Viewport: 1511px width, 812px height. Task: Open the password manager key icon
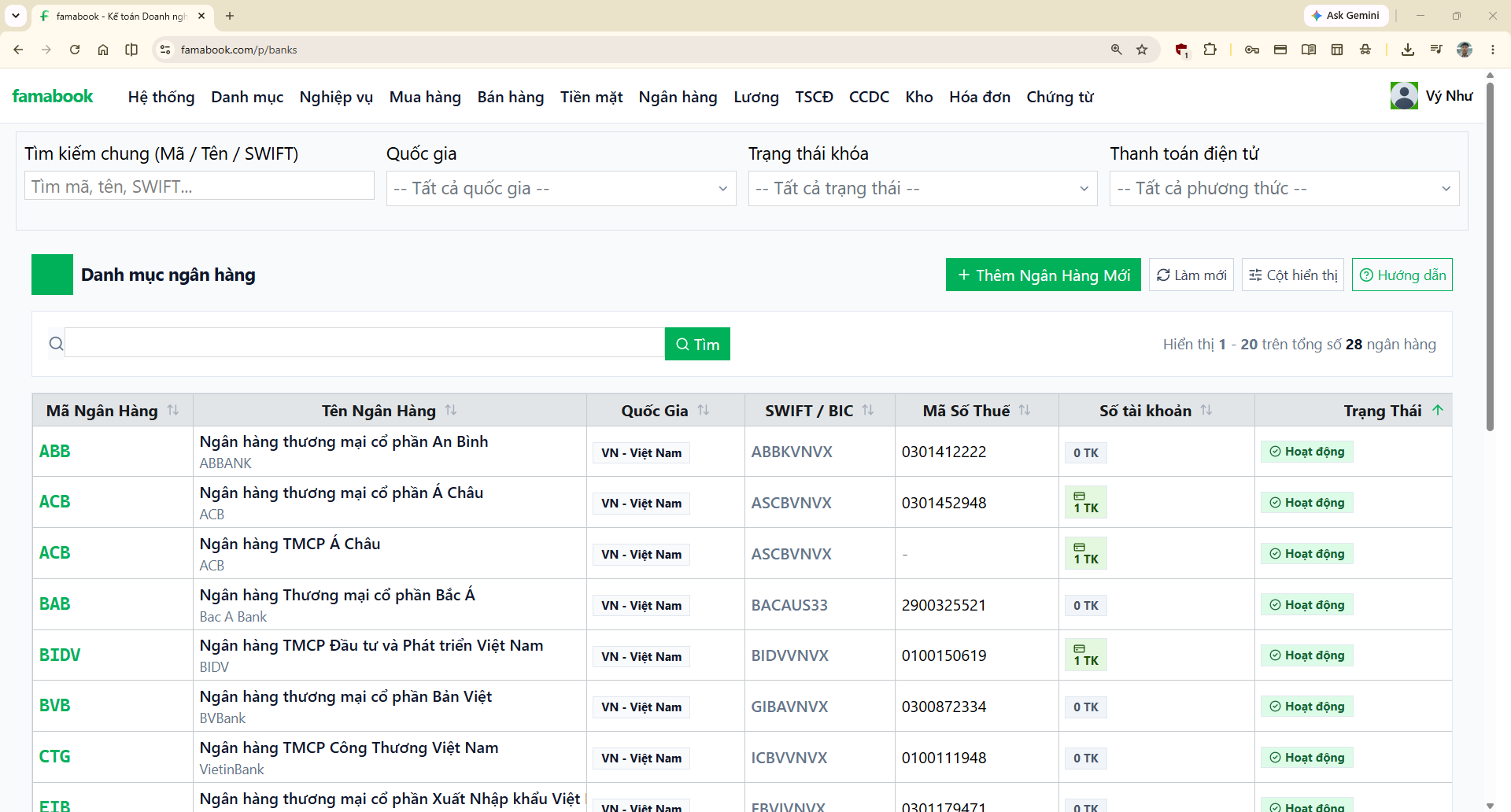coord(1252,50)
